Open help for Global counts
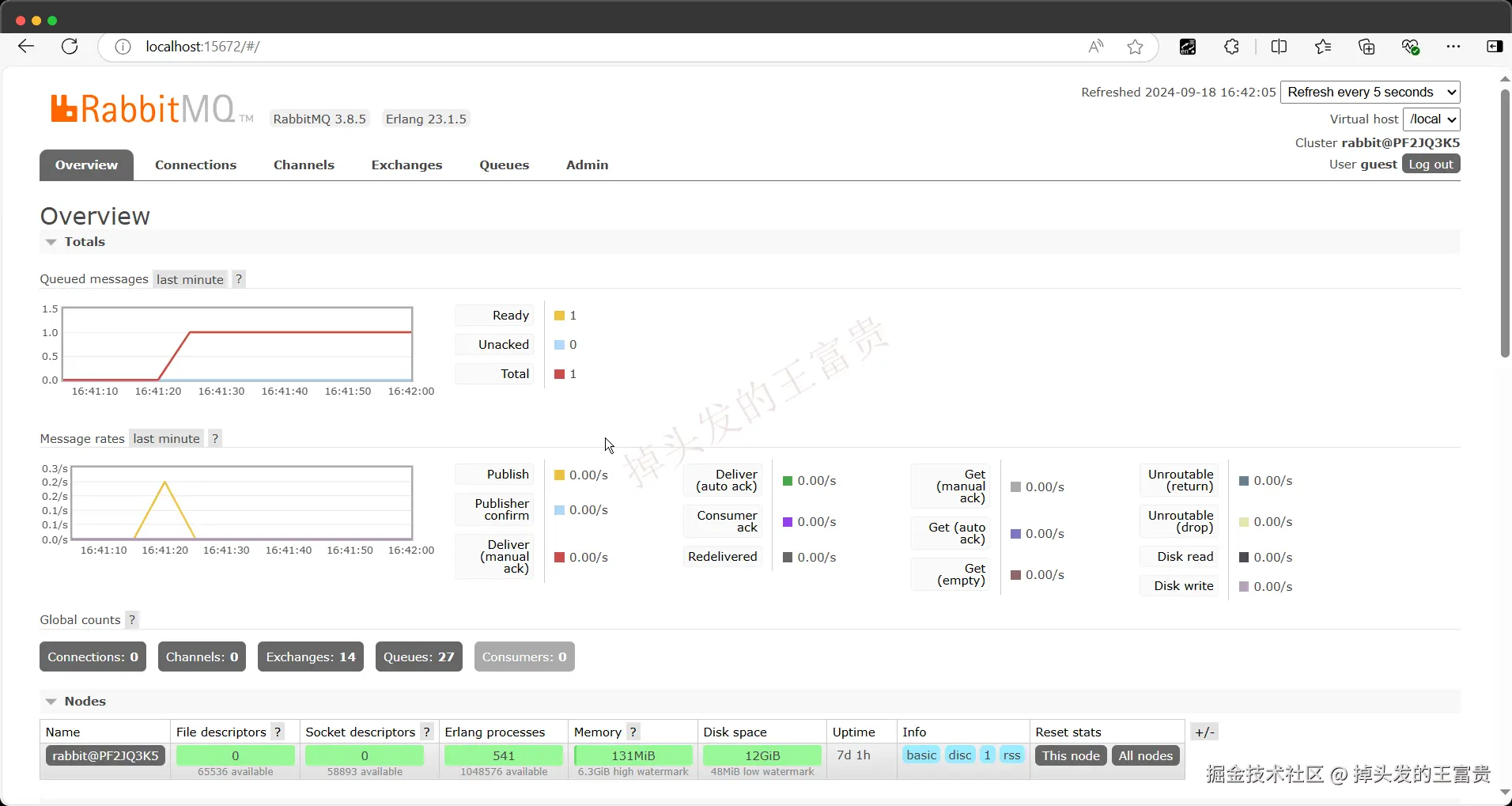This screenshot has width=1512, height=806. (132, 620)
